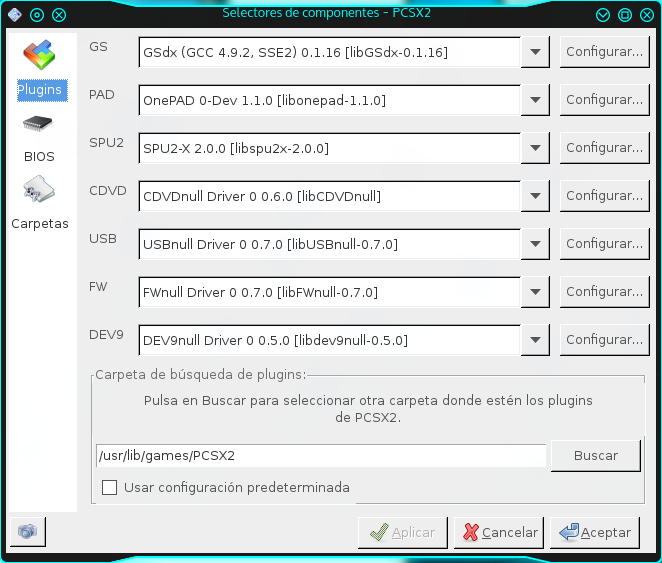The width and height of the screenshot is (662, 563).
Task: Click Buscar to browse plugin folder
Action: point(596,456)
